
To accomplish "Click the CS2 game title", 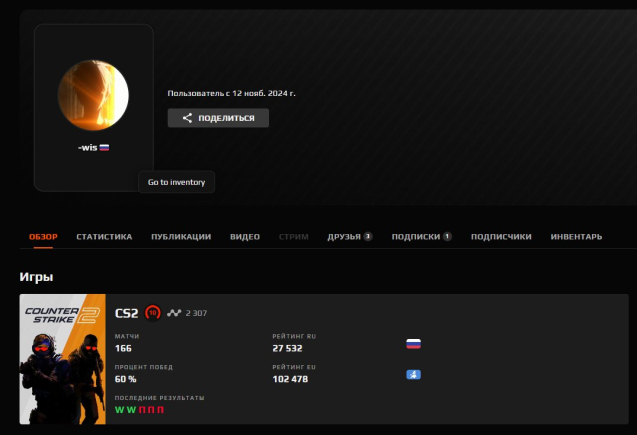I will (x=127, y=313).
